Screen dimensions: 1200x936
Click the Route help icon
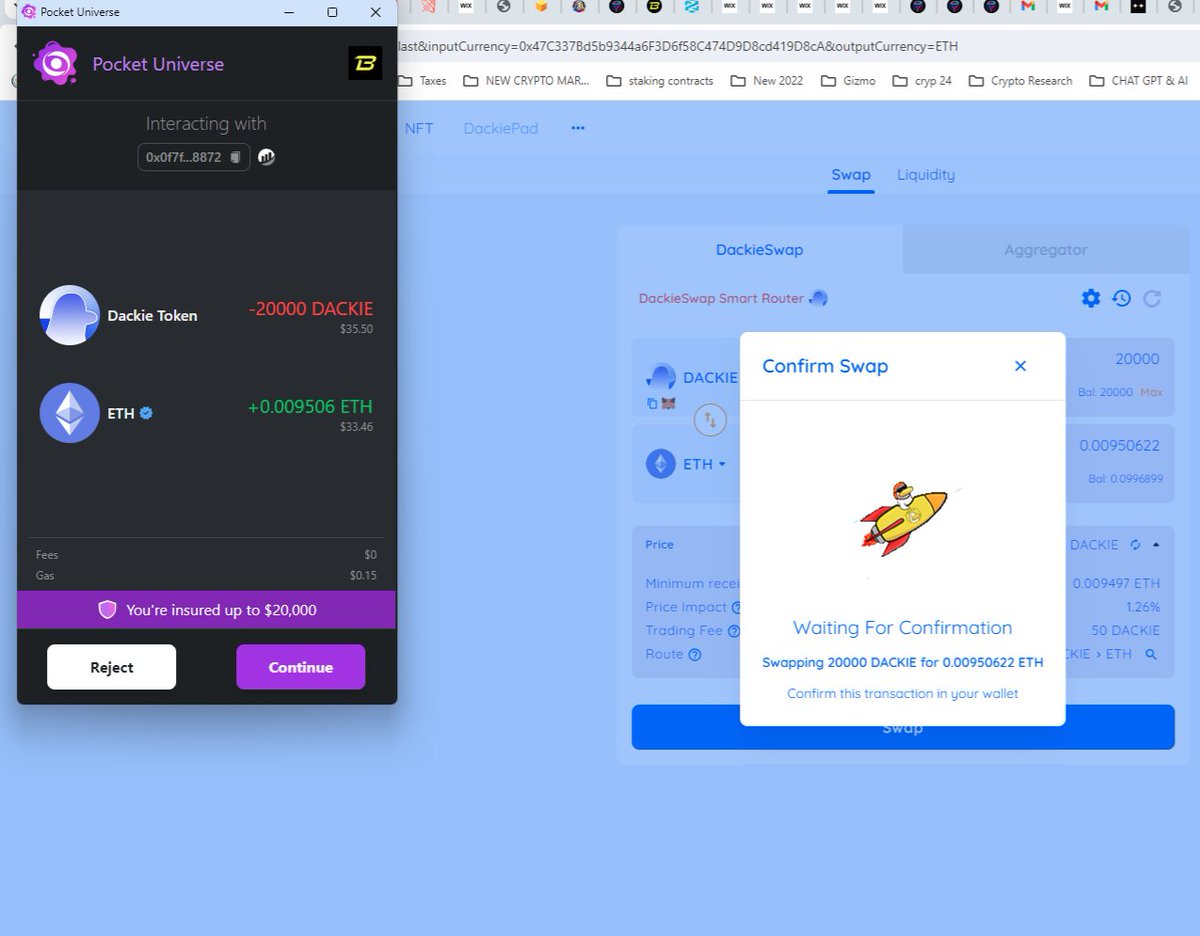point(695,655)
